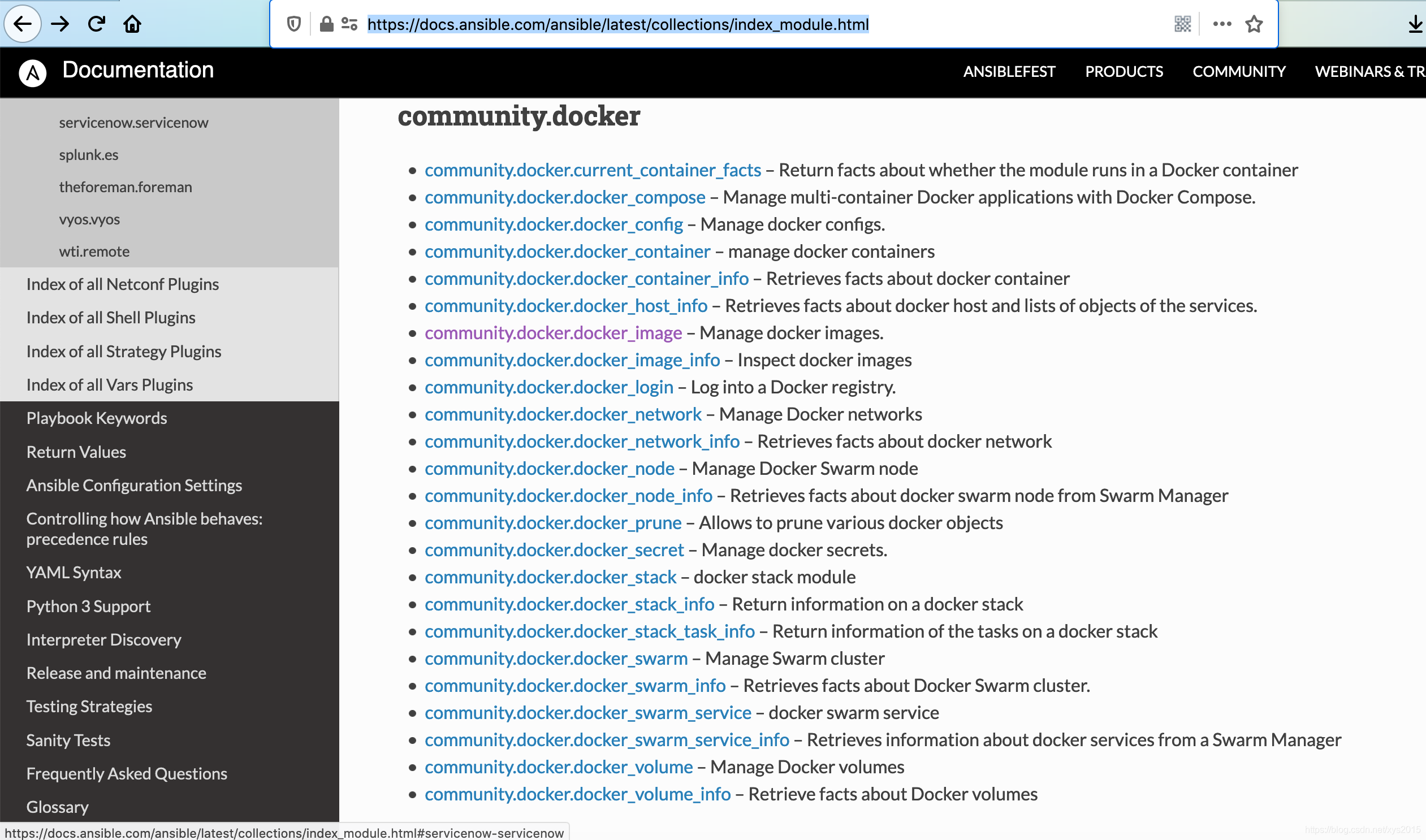Open Controlling how Ansible behaves page
This screenshot has width=1426, height=840.
[144, 529]
